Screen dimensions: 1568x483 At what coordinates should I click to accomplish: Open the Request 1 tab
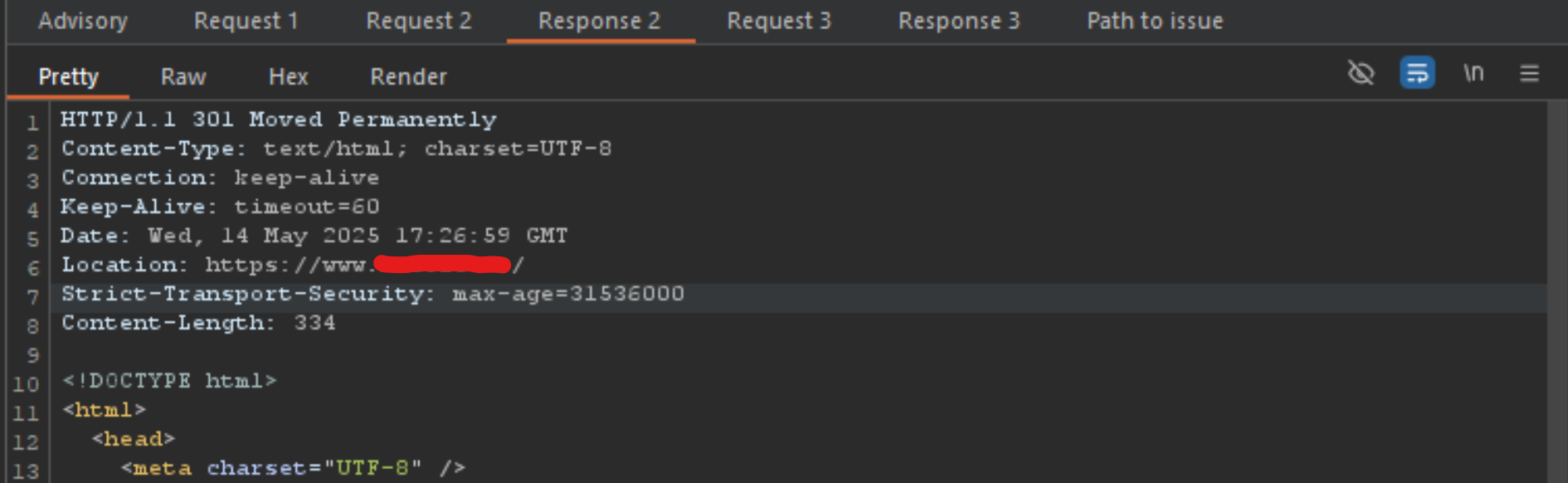[246, 21]
